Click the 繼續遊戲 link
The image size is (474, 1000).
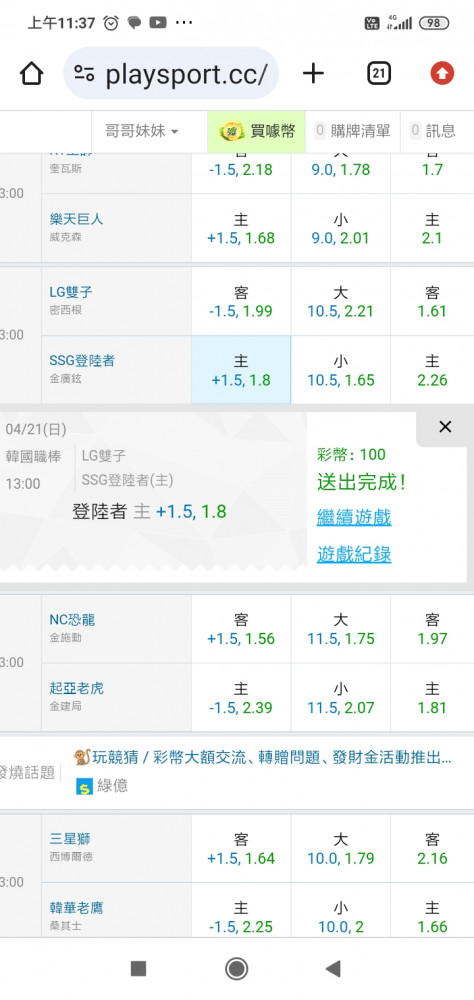(x=354, y=517)
